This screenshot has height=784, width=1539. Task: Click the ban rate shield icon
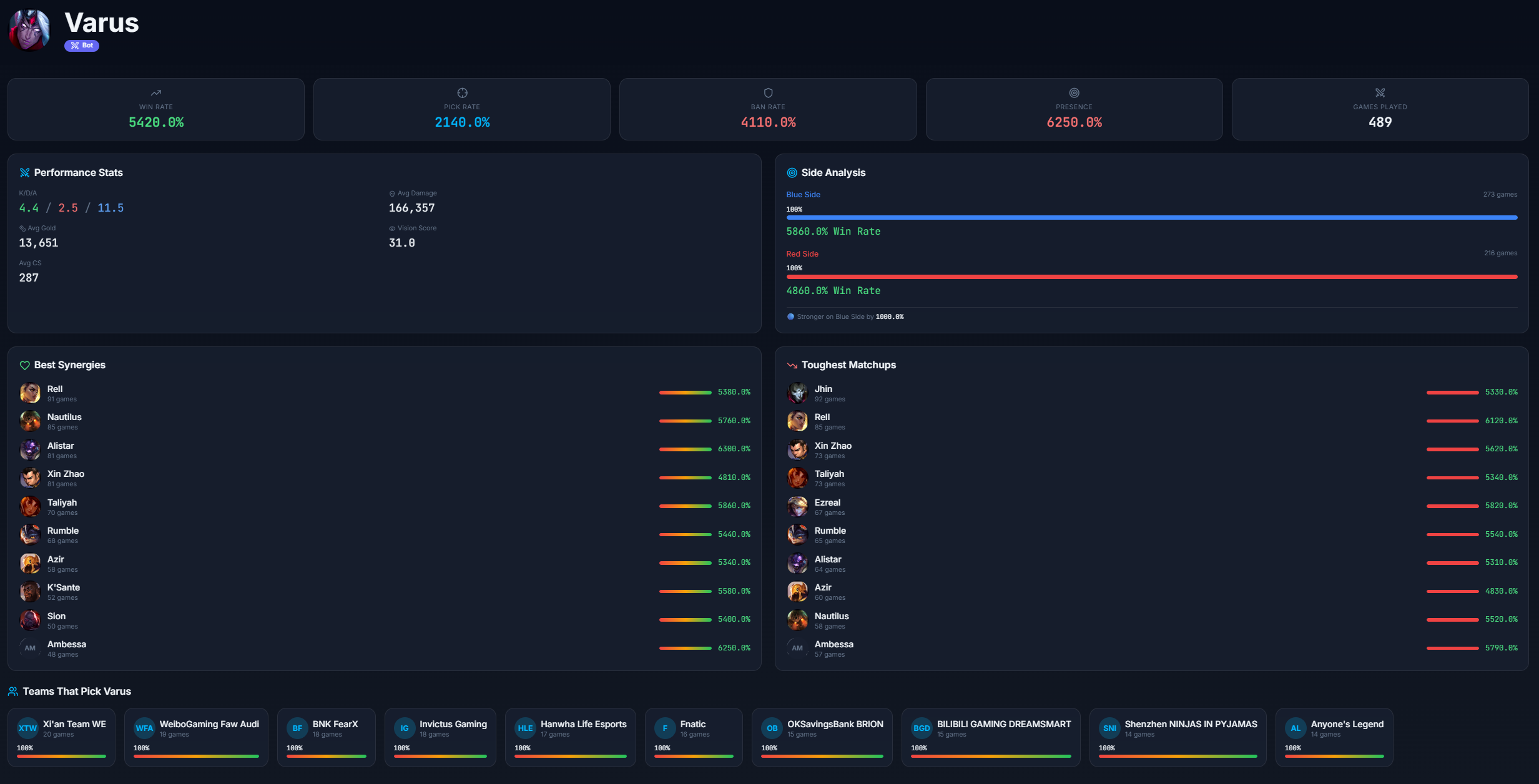tap(768, 93)
